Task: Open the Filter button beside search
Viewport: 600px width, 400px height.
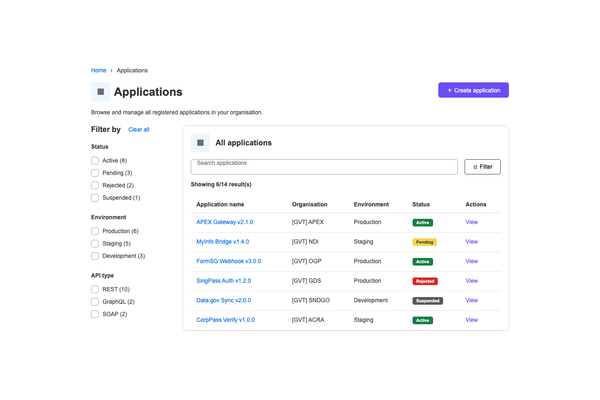Action: (482, 167)
